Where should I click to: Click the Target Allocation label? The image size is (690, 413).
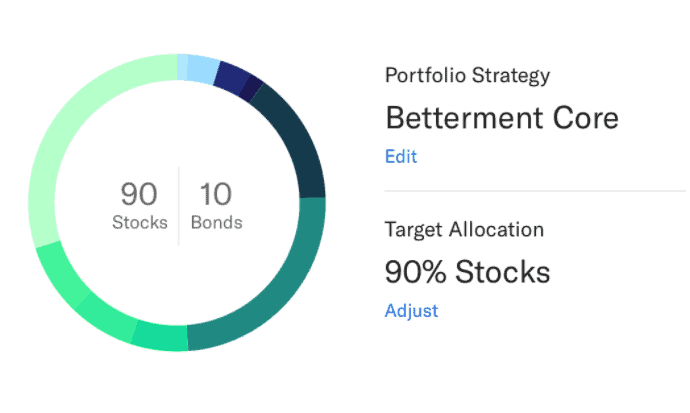click(464, 230)
